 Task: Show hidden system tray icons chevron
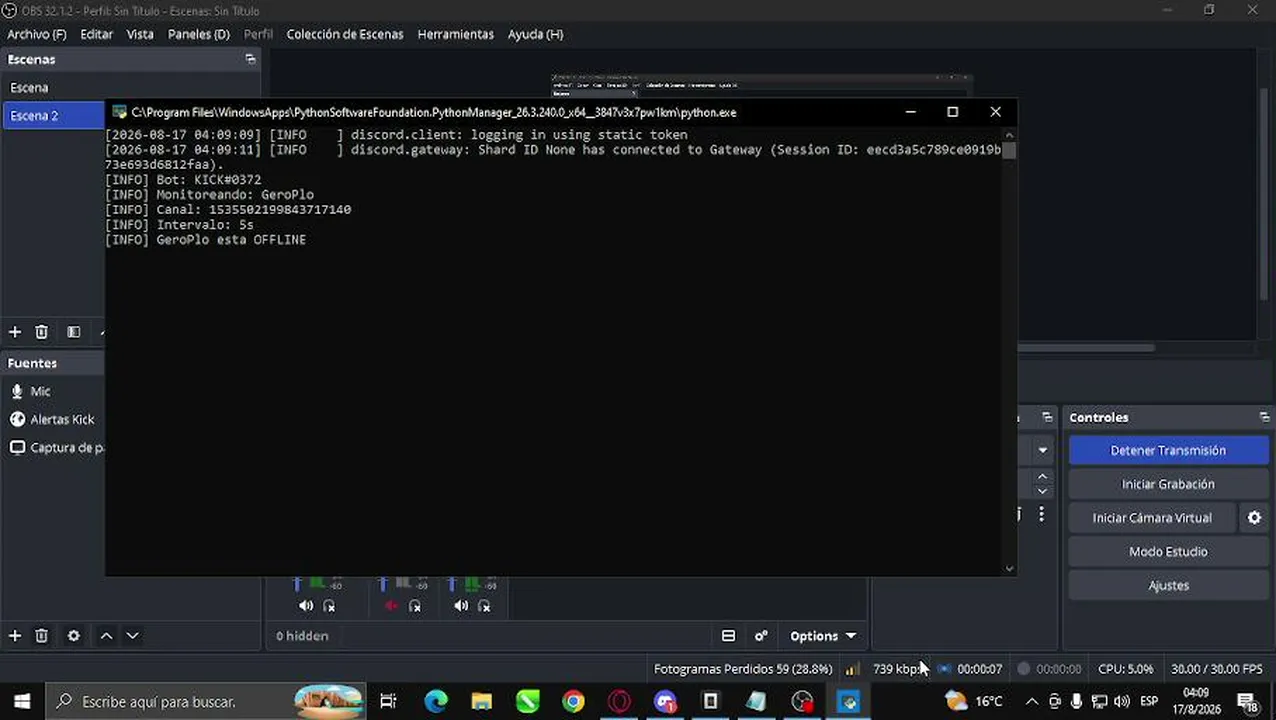[1032, 702]
